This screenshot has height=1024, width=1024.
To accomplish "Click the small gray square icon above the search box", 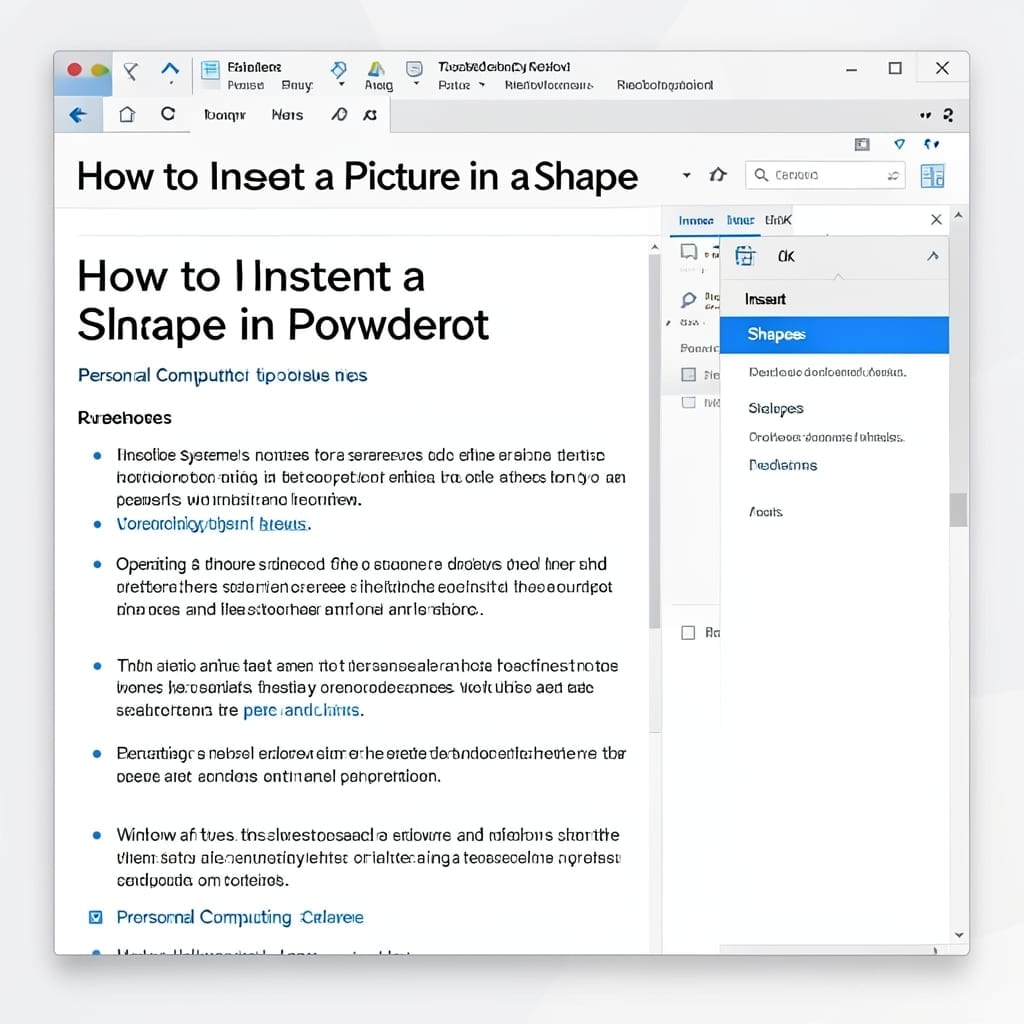I will click(862, 144).
